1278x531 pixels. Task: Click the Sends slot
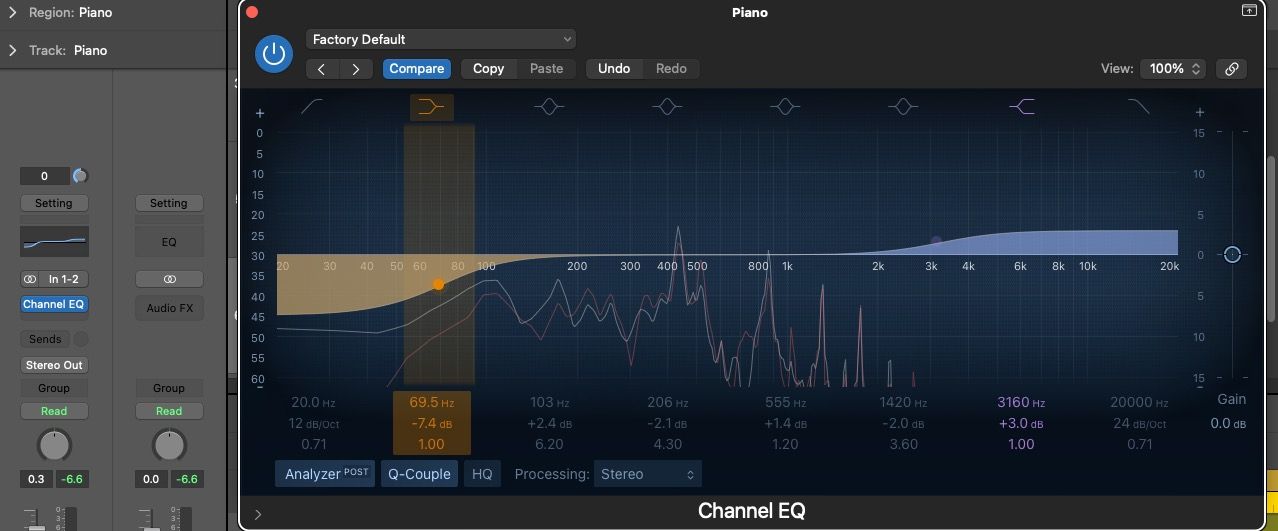pos(45,339)
